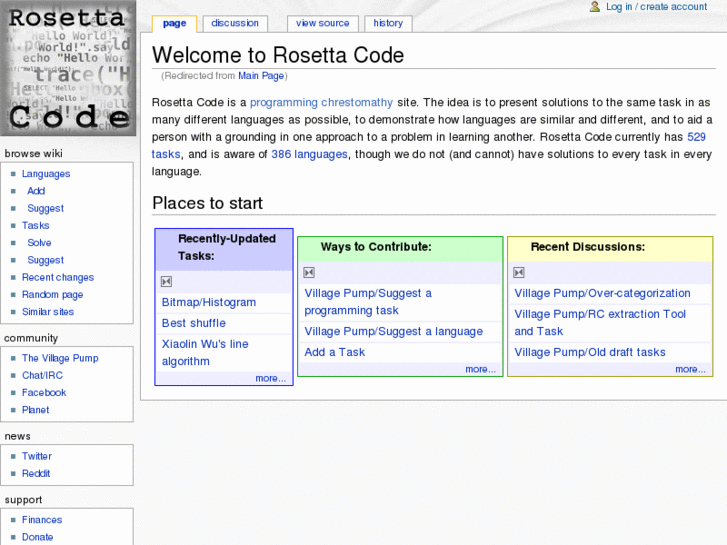Collapse the Ways to Contribute box icon
The image size is (727, 545).
(309, 273)
